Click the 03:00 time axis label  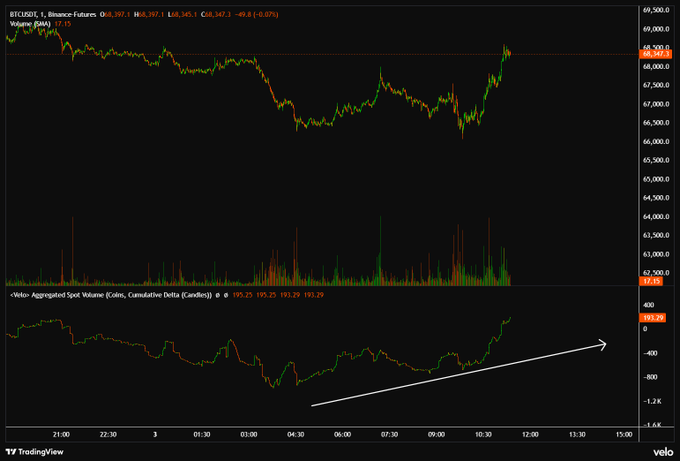click(249, 434)
